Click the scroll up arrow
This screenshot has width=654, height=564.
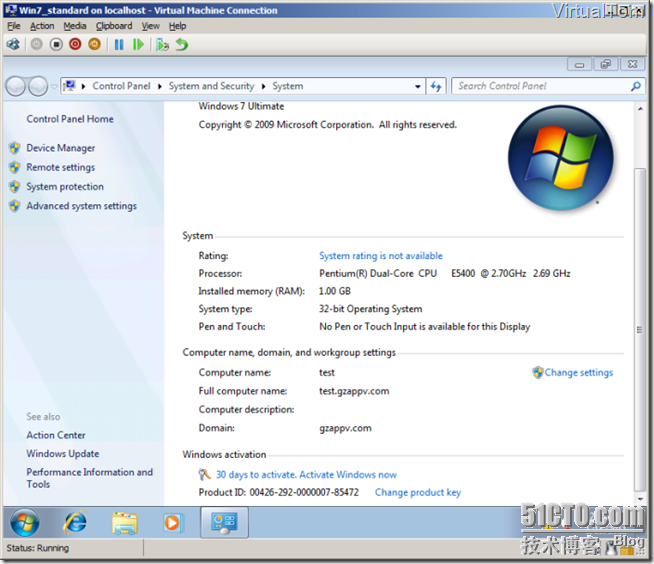[x=640, y=108]
